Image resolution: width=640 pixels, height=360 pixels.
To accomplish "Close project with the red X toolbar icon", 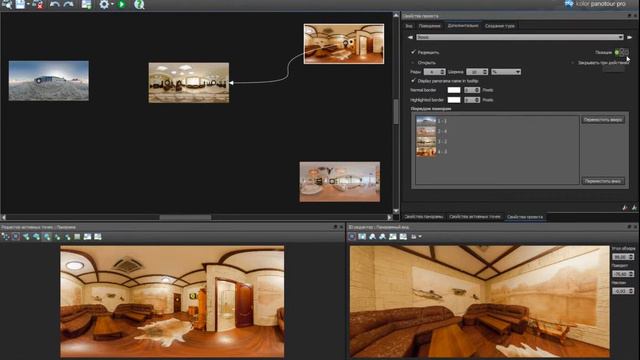I will pyautogui.click(x=38, y=4).
